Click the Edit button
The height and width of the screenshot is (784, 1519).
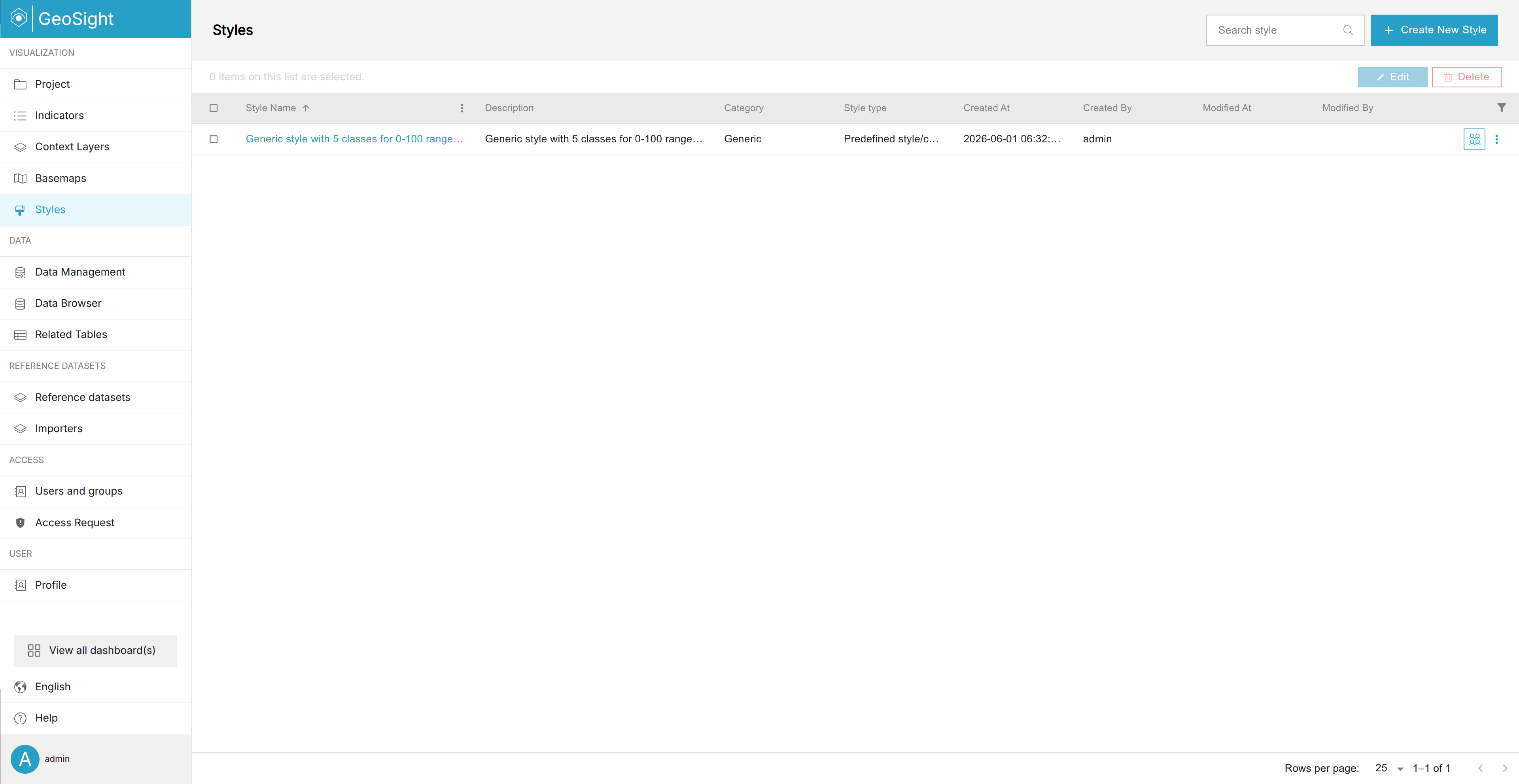click(1392, 77)
